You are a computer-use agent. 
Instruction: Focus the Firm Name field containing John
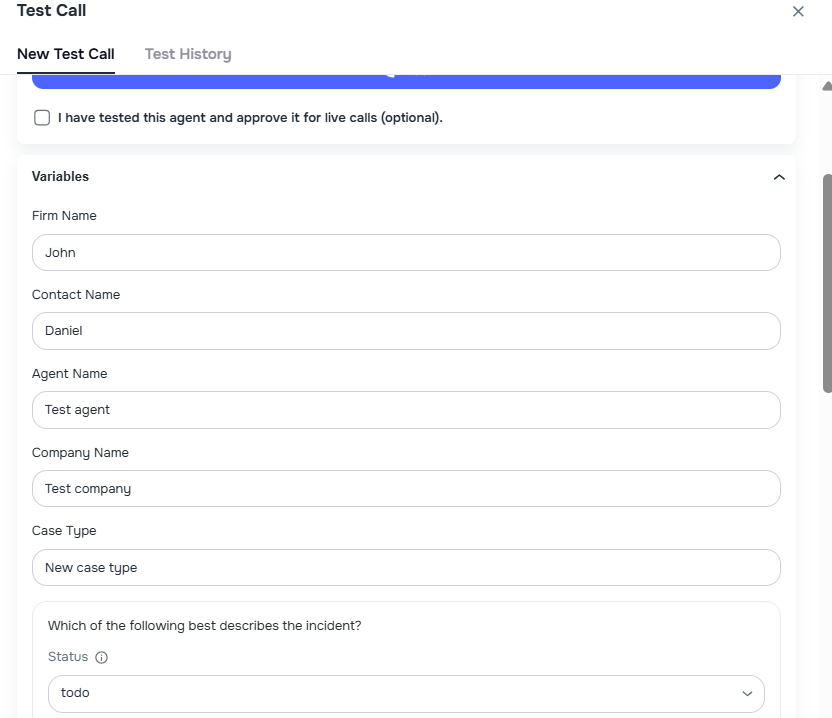406,252
